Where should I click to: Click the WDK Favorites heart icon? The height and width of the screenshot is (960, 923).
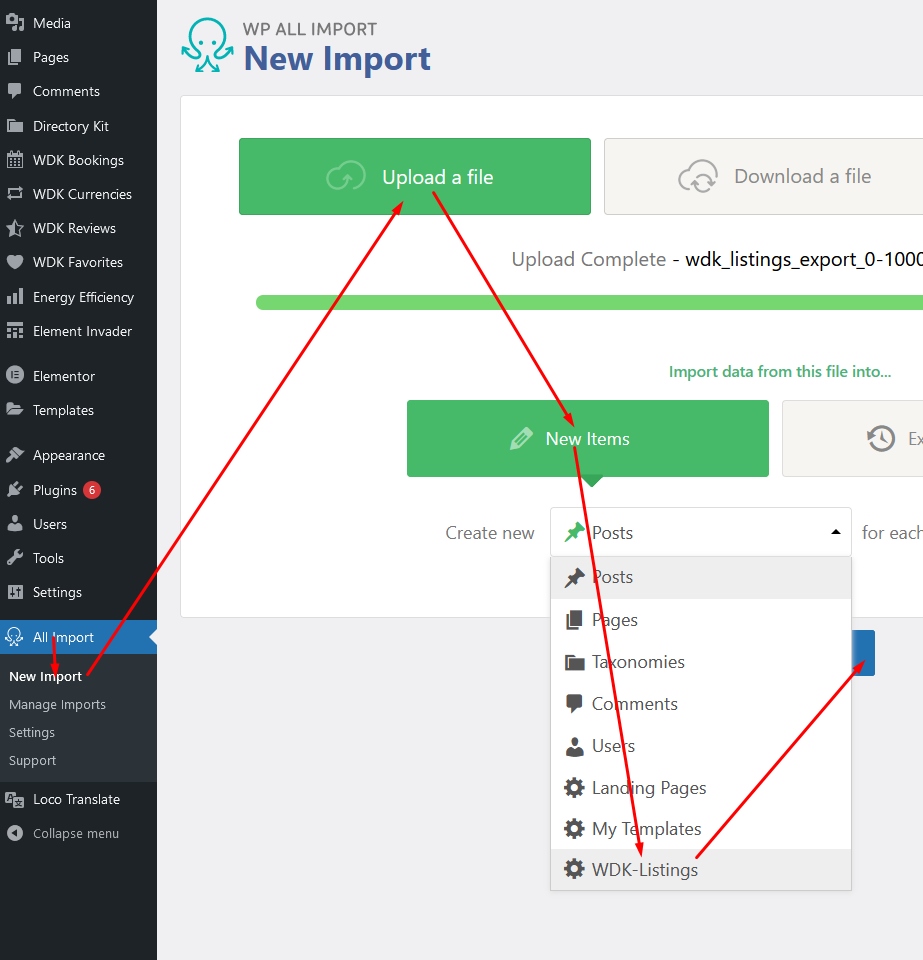tap(15, 262)
